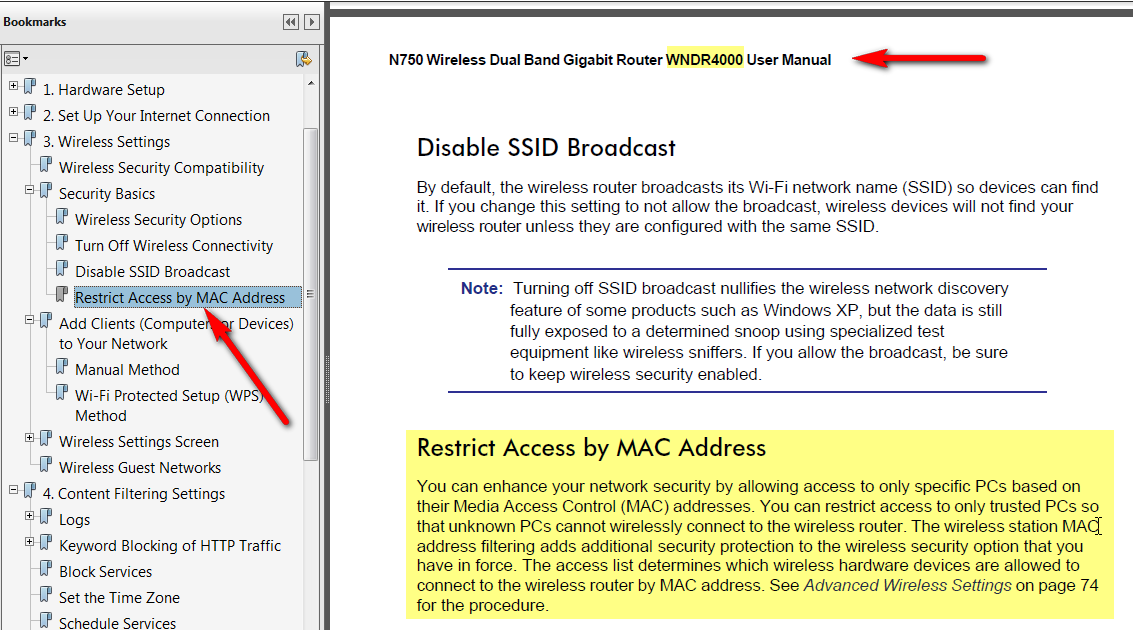Go to Wireless Guest Networks bookmark
The image size is (1133, 630).
point(140,467)
